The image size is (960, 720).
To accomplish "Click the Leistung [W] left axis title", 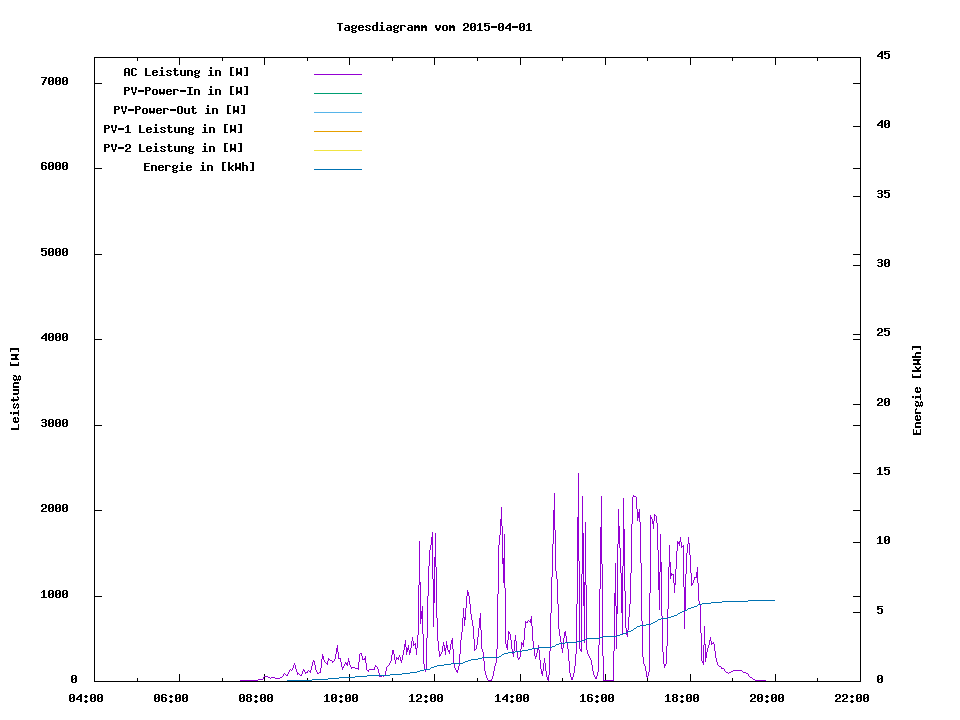I will pos(15,389).
